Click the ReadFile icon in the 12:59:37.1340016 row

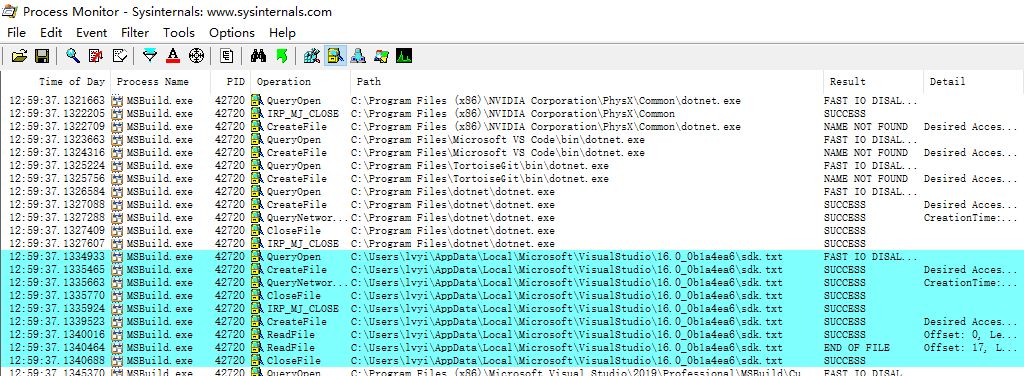tap(257, 335)
